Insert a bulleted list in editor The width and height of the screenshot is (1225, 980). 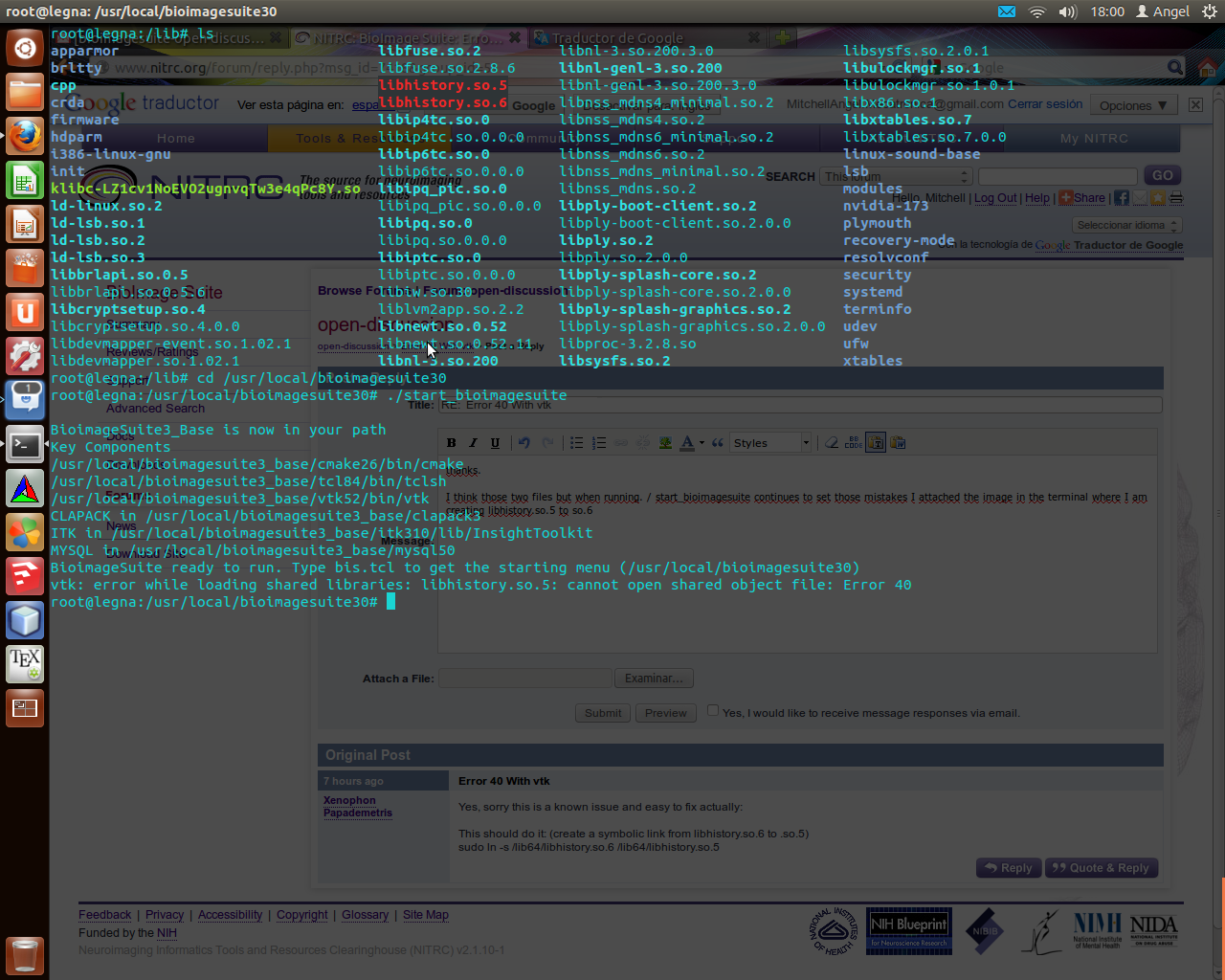576,443
